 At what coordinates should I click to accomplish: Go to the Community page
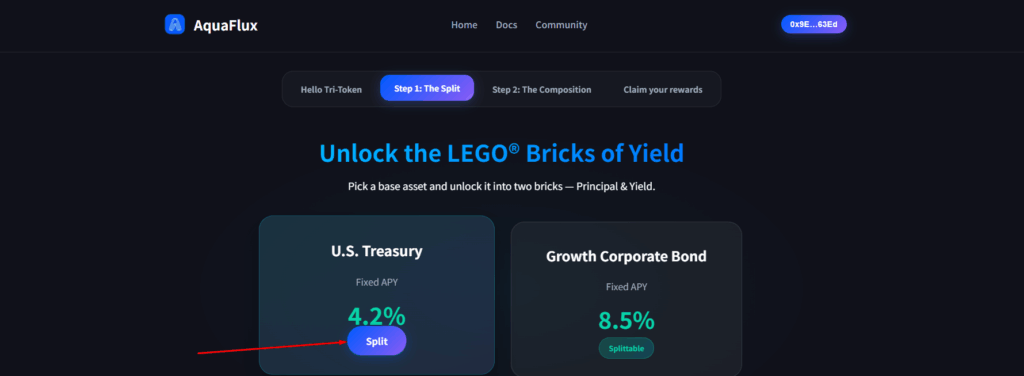click(561, 25)
